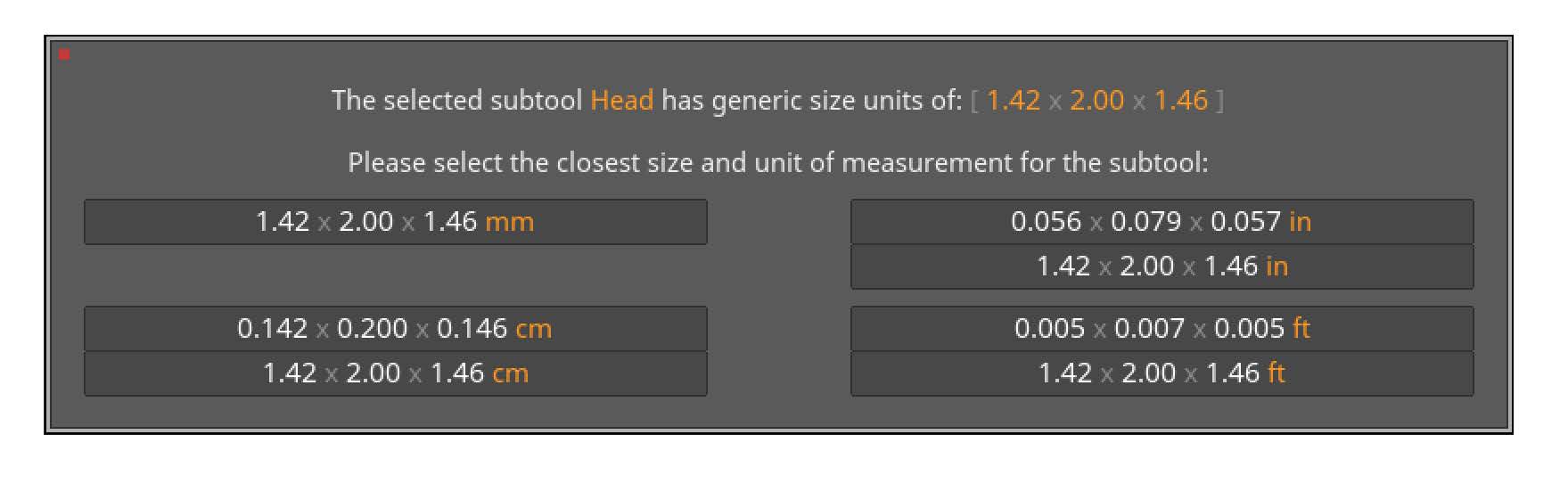
Task: Pick the 1.42 x 2.00 x 1.46 cm size
Action: pos(395,373)
